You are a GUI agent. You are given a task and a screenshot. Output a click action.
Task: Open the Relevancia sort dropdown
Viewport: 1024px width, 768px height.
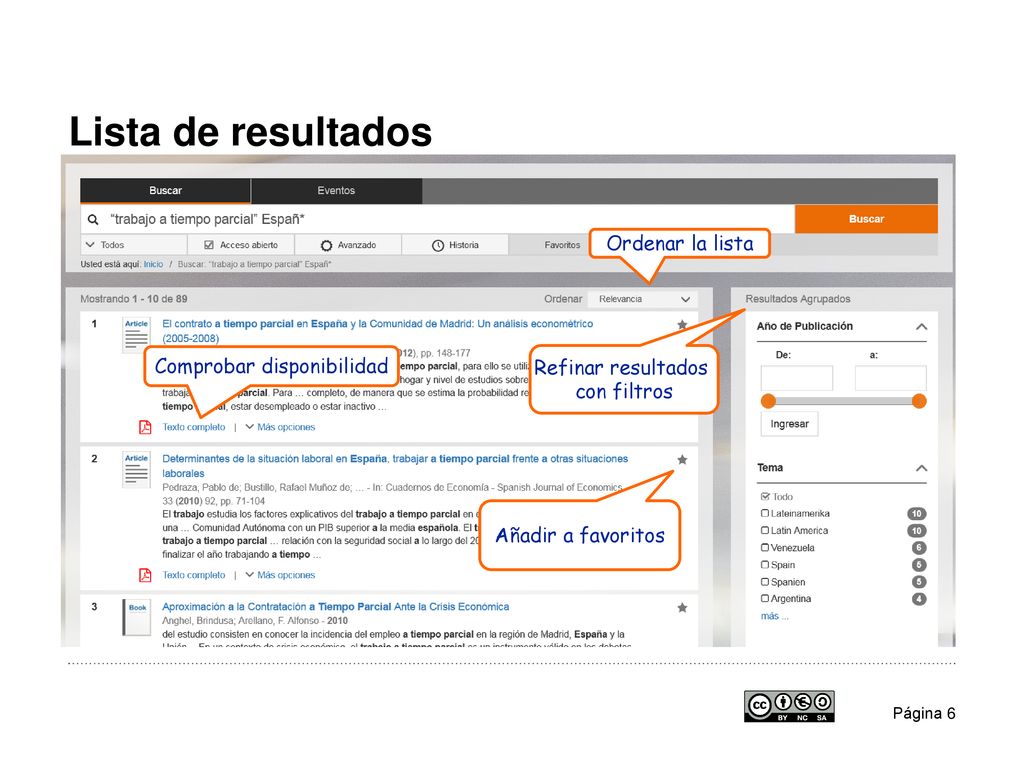coord(643,299)
